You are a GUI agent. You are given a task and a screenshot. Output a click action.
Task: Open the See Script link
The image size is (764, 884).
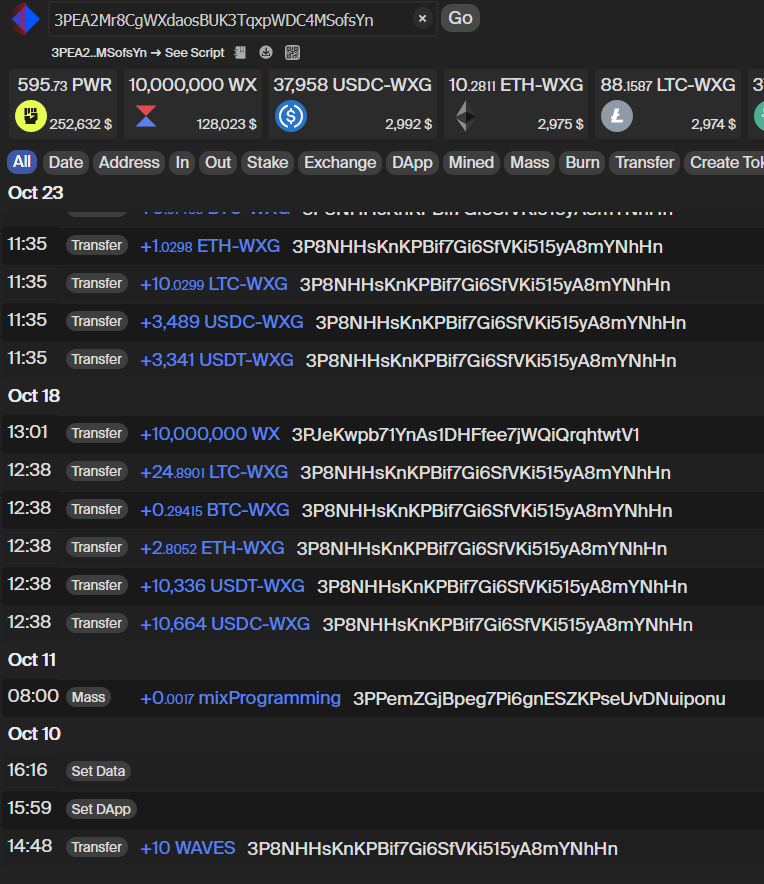click(195, 52)
